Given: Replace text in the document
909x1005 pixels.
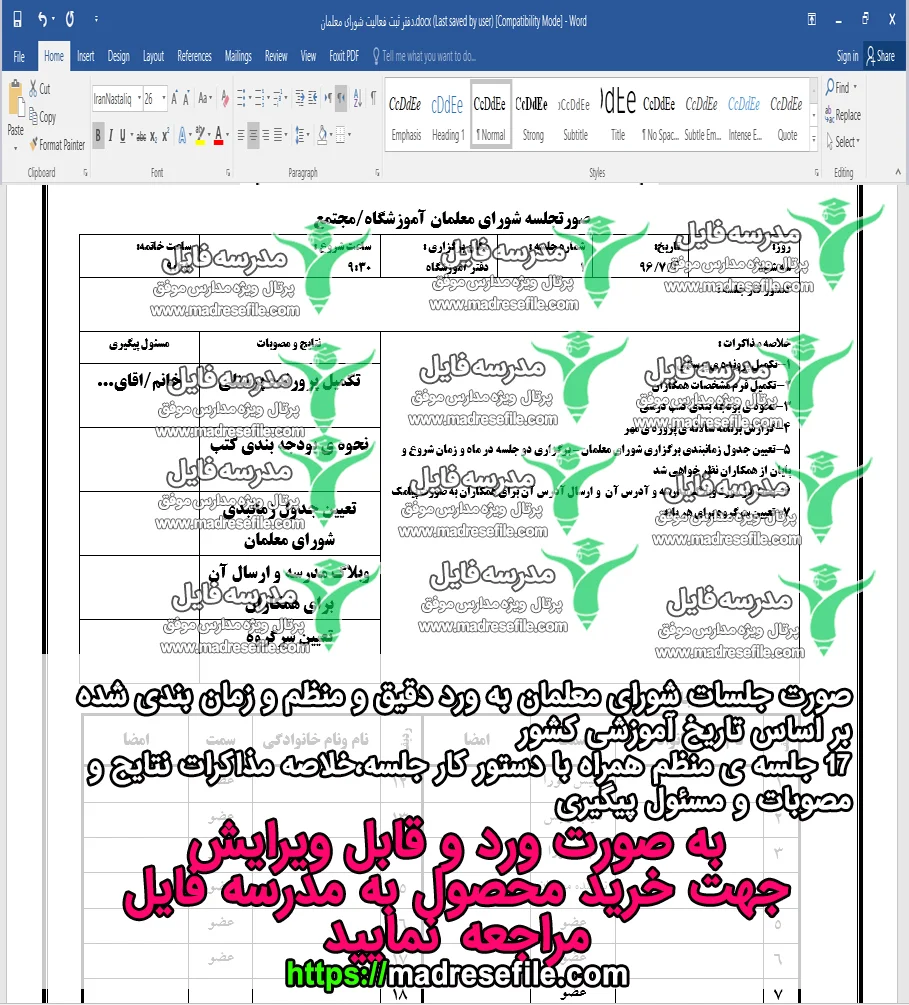Looking at the screenshot, I should (x=843, y=115).
